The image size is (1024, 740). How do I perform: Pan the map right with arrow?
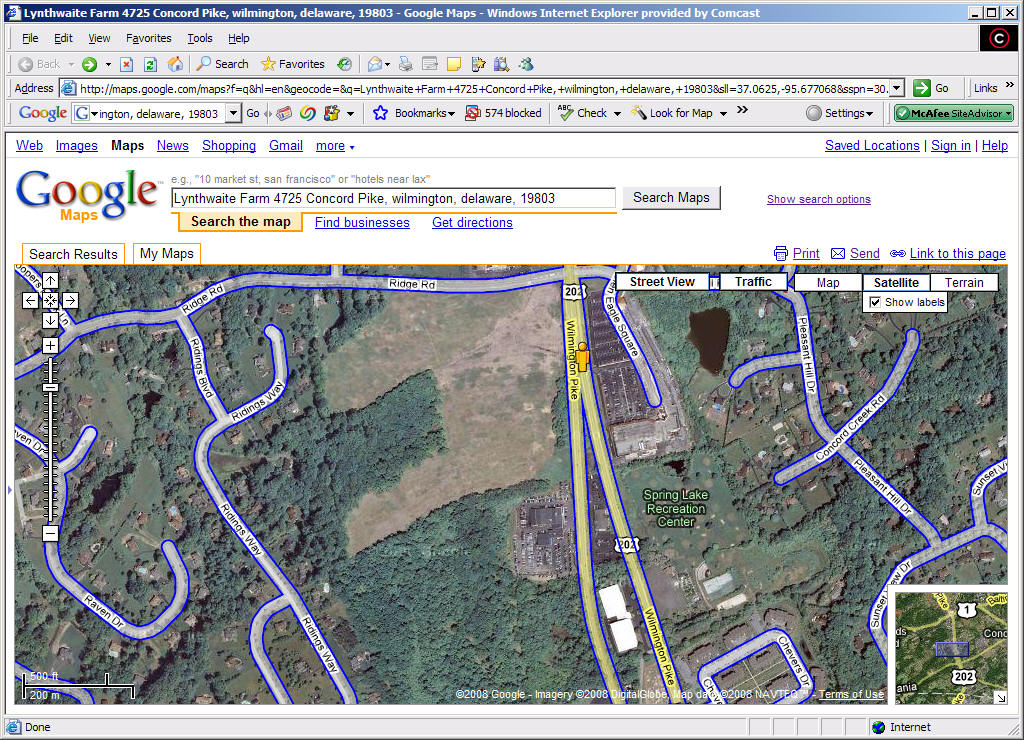click(x=71, y=300)
